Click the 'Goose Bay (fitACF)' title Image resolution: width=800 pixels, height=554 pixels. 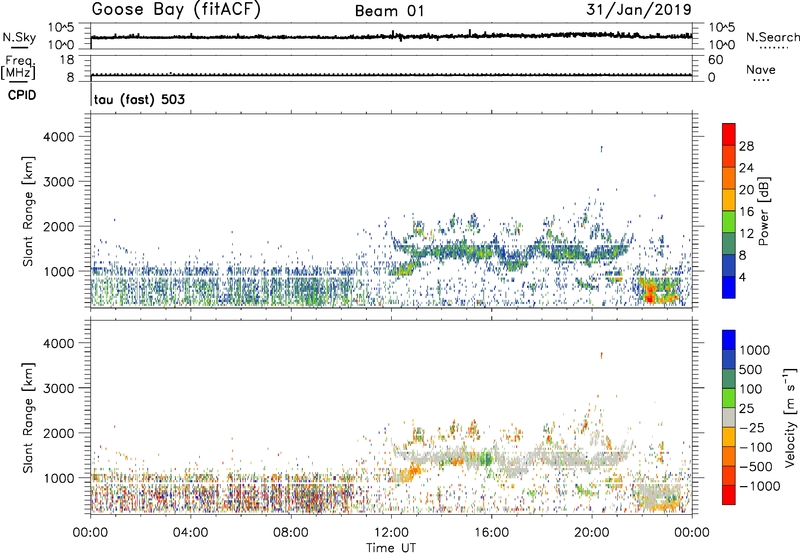176,10
